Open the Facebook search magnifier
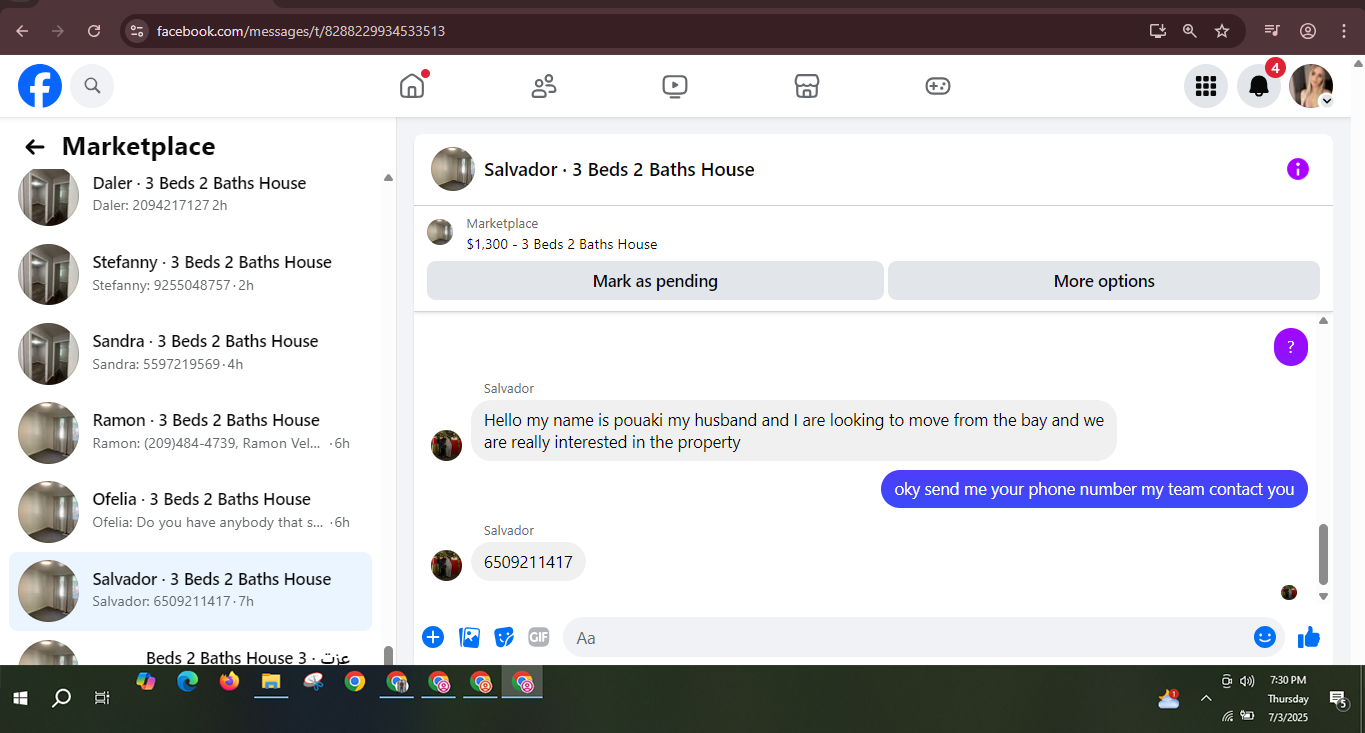This screenshot has height=733, width=1365. (92, 86)
